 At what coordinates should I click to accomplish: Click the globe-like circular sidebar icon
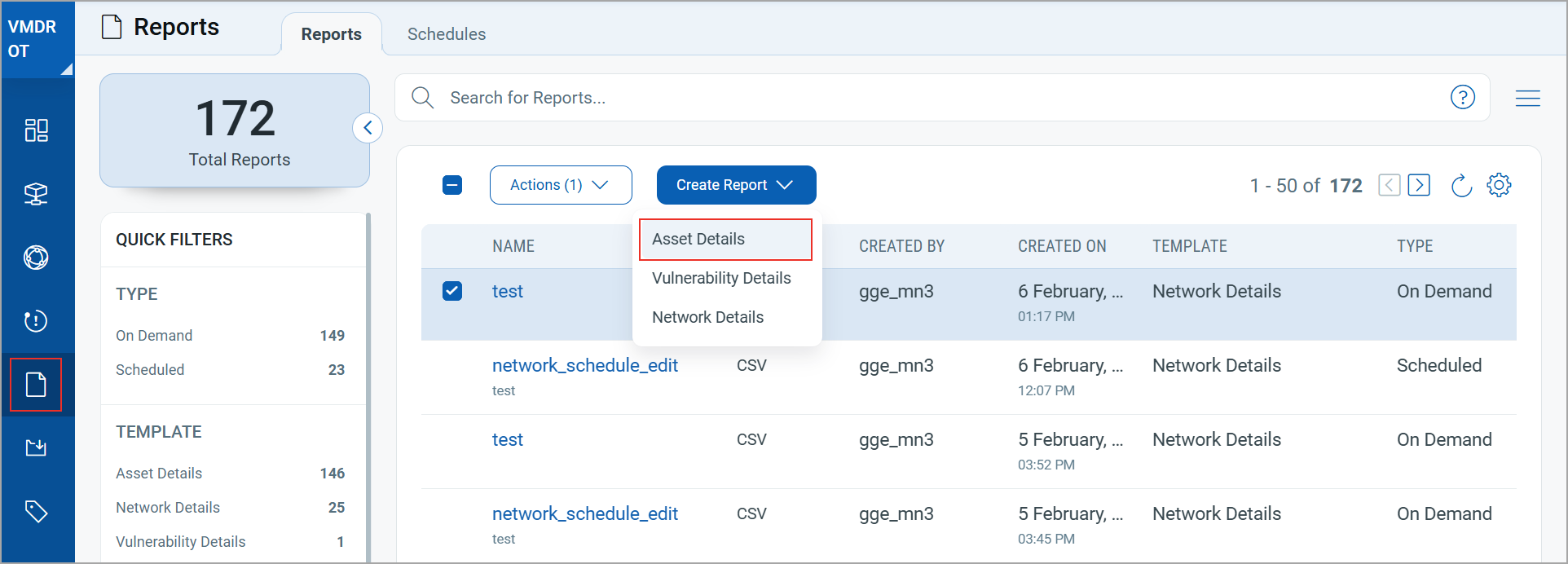(x=36, y=258)
